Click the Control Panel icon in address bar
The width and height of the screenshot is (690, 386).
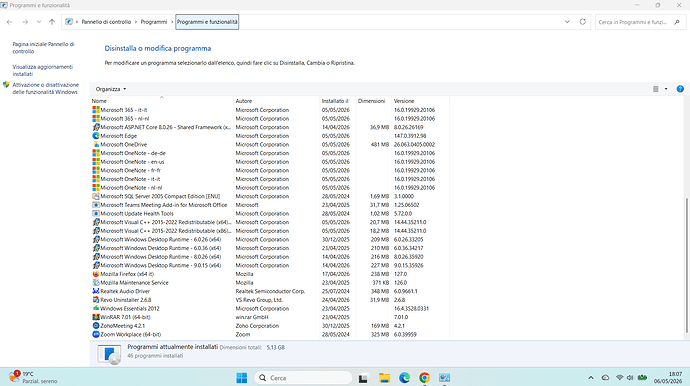[x=69, y=22]
